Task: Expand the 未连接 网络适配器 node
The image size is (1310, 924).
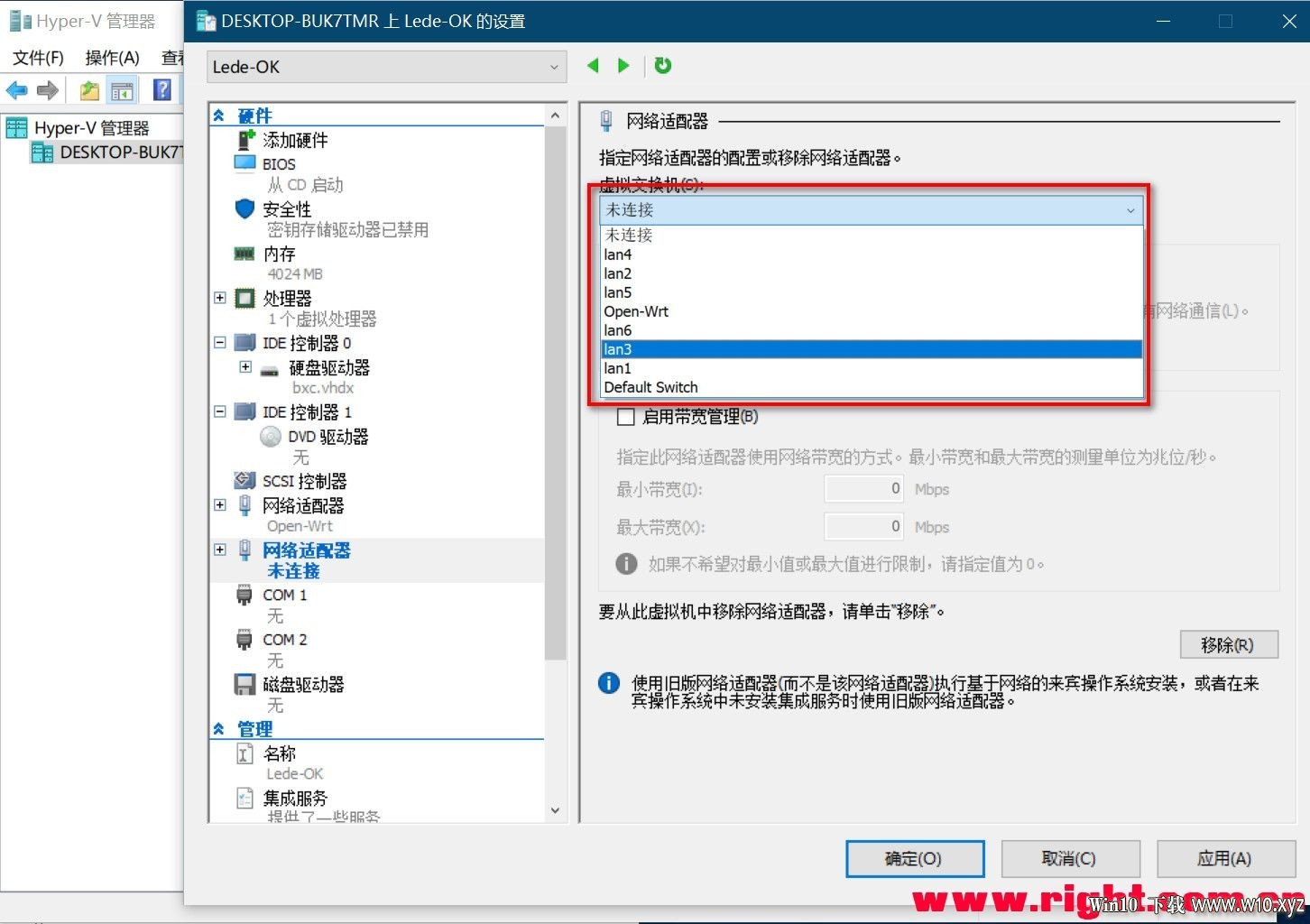Action: pyautogui.click(x=219, y=549)
